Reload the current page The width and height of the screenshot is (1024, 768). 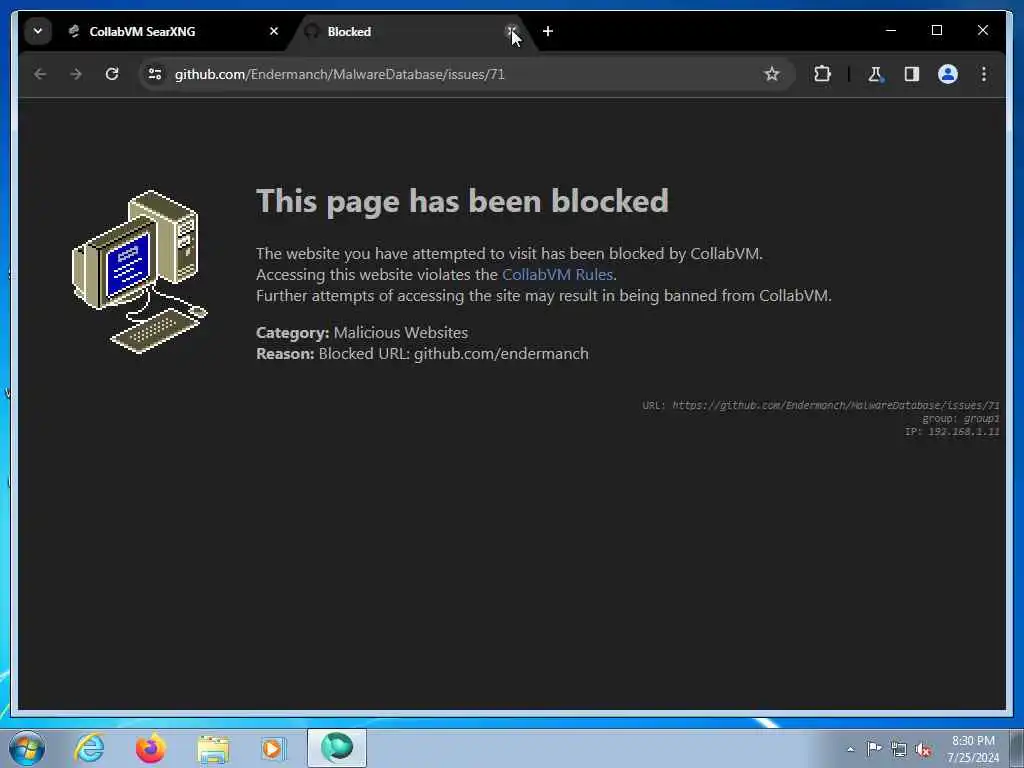tap(112, 74)
